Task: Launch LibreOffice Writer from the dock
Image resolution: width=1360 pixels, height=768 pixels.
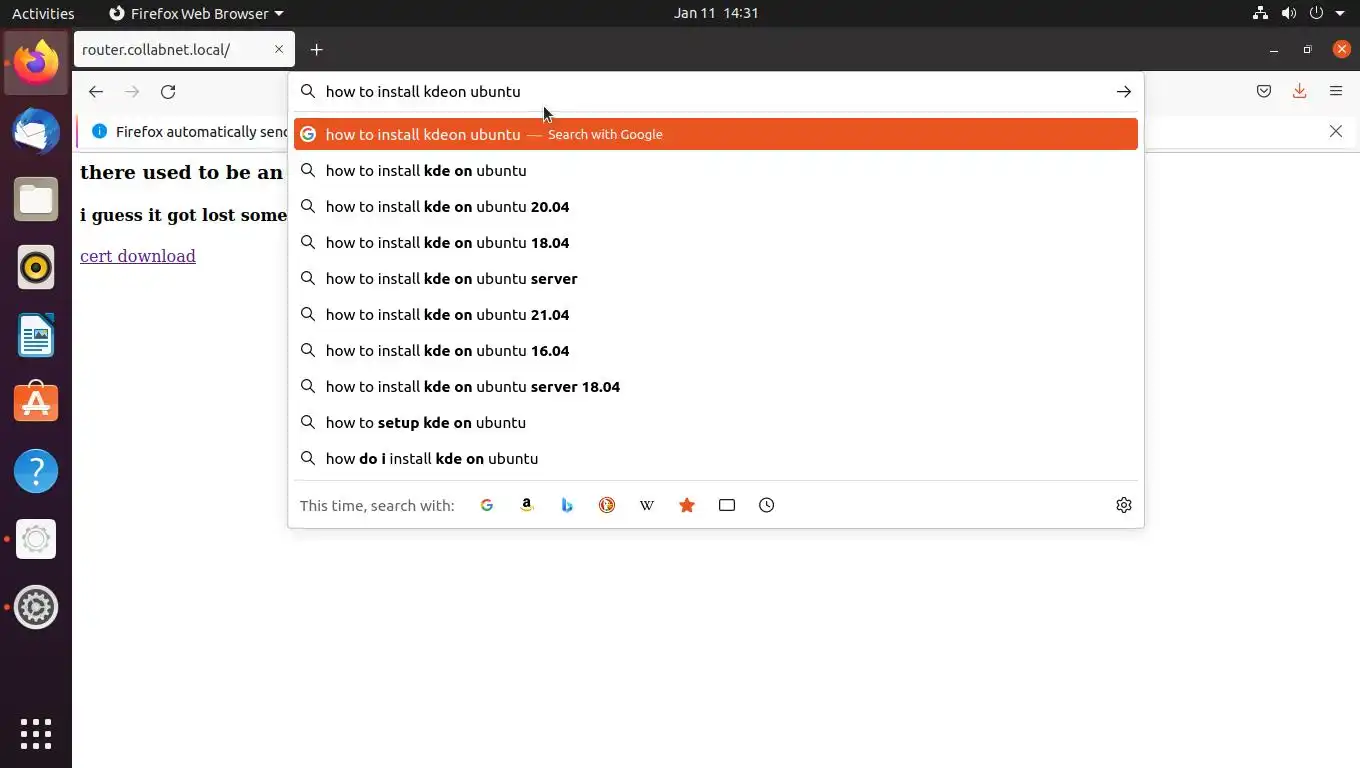Action: (x=36, y=335)
